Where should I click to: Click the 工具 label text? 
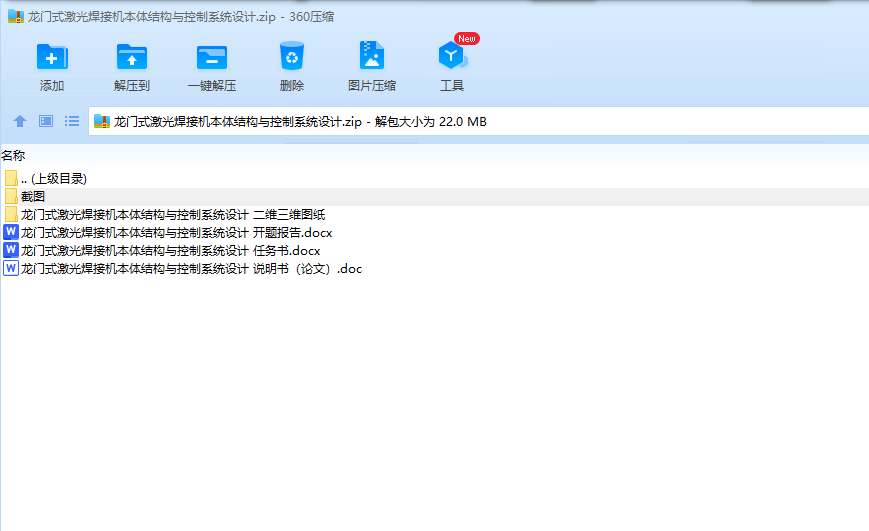(x=452, y=85)
